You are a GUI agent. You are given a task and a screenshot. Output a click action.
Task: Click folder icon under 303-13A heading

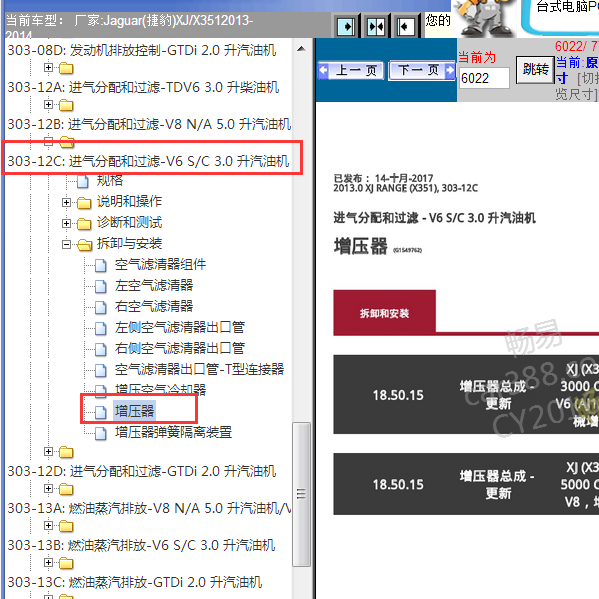tap(66, 526)
